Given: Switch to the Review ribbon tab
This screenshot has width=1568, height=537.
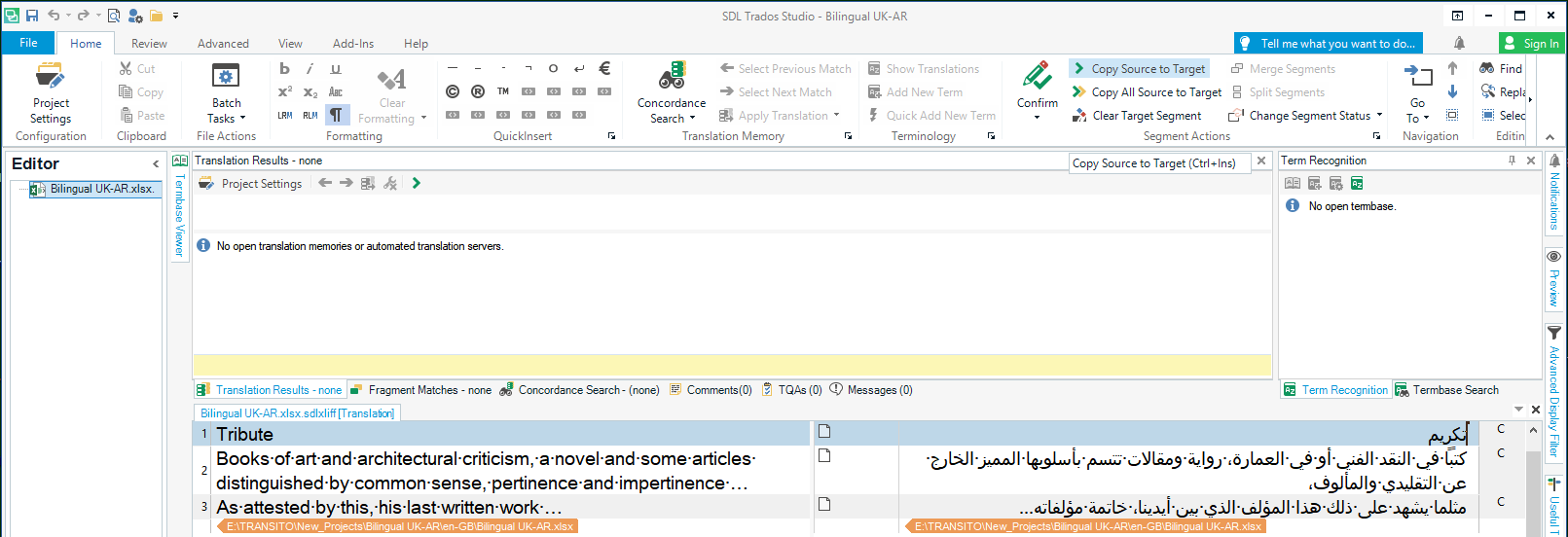Looking at the screenshot, I should click(149, 43).
